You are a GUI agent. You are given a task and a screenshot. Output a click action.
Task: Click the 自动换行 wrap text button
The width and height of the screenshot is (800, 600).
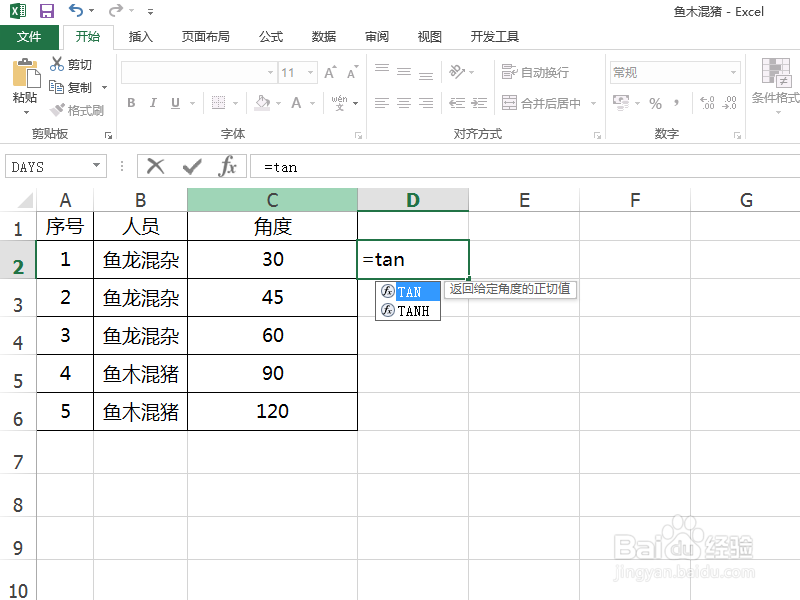[x=535, y=72]
